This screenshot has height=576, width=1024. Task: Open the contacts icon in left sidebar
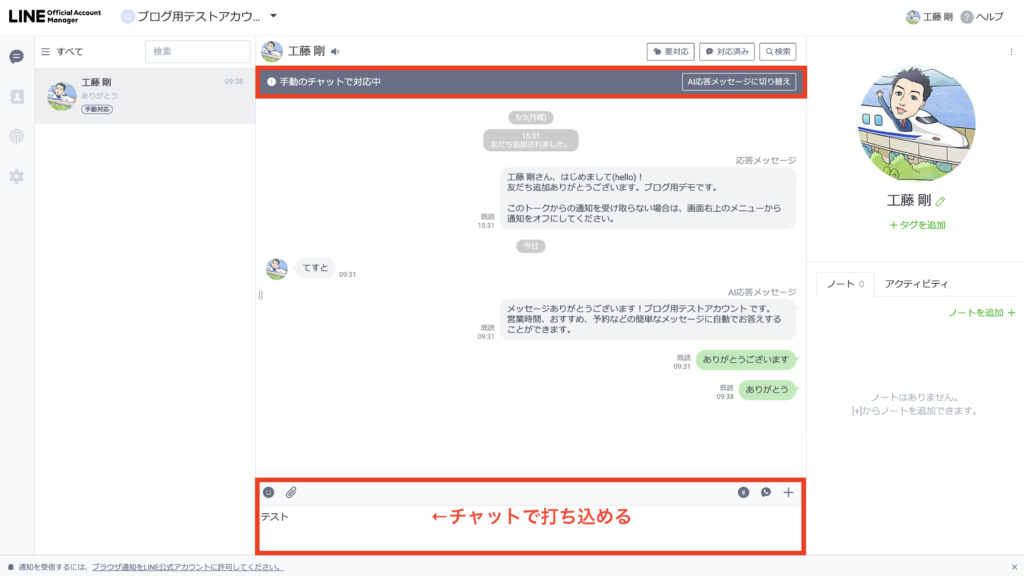tap(16, 97)
